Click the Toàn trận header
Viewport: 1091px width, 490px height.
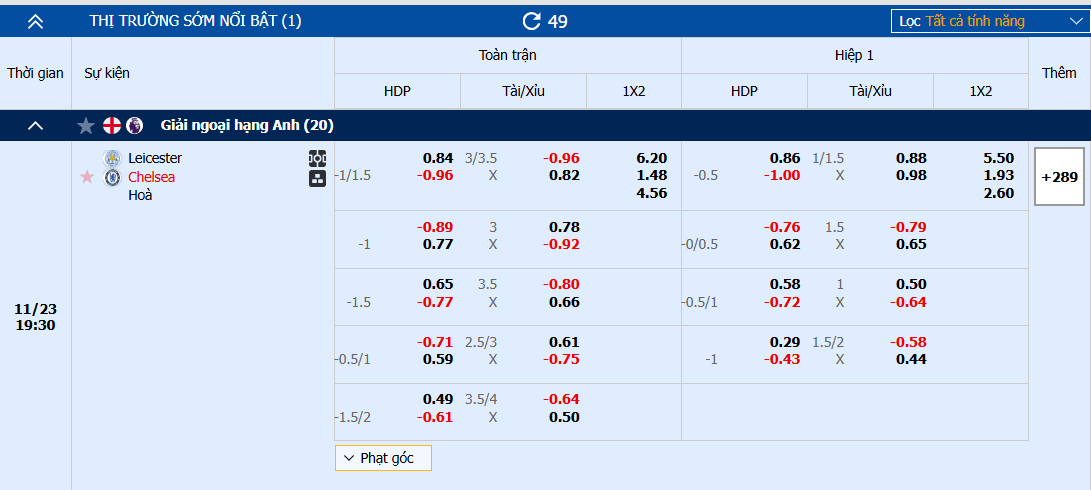tap(507, 55)
